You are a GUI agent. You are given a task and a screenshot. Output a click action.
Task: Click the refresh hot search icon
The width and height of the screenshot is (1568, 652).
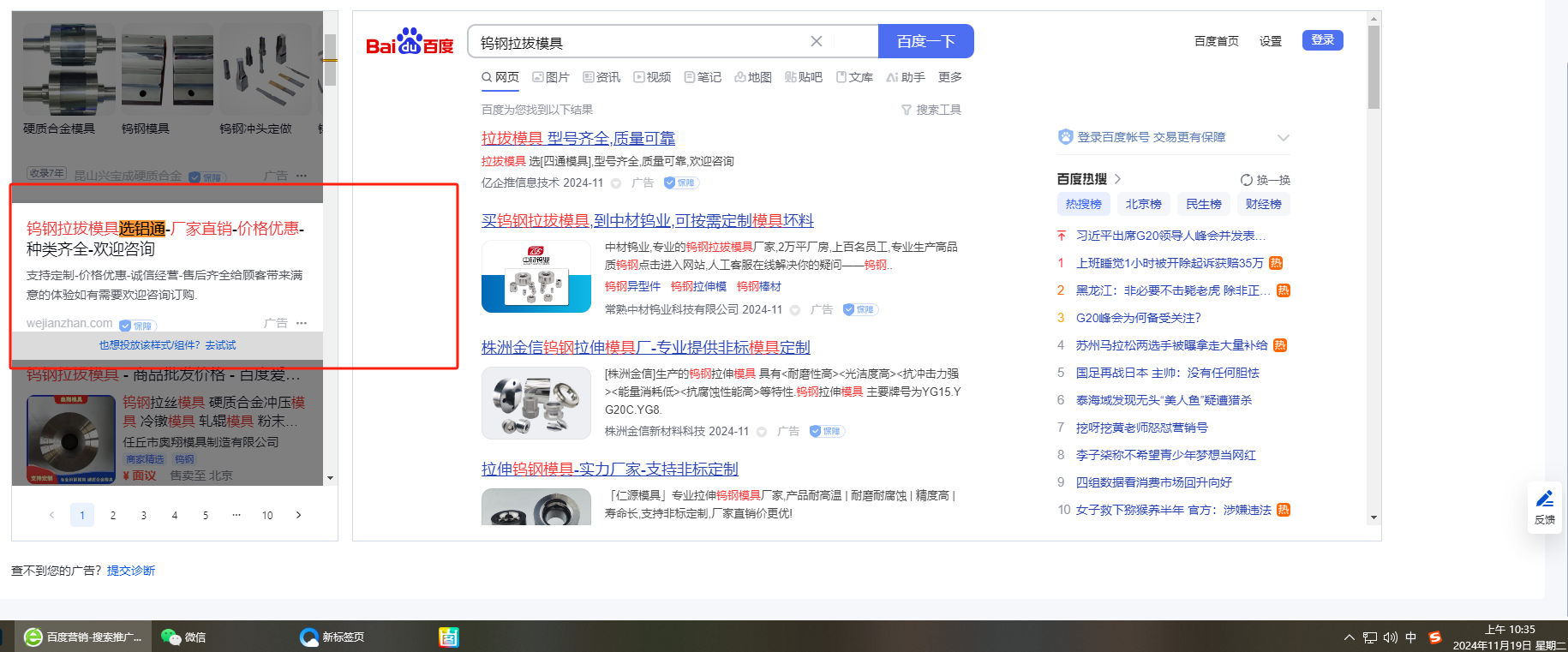pos(1246,180)
